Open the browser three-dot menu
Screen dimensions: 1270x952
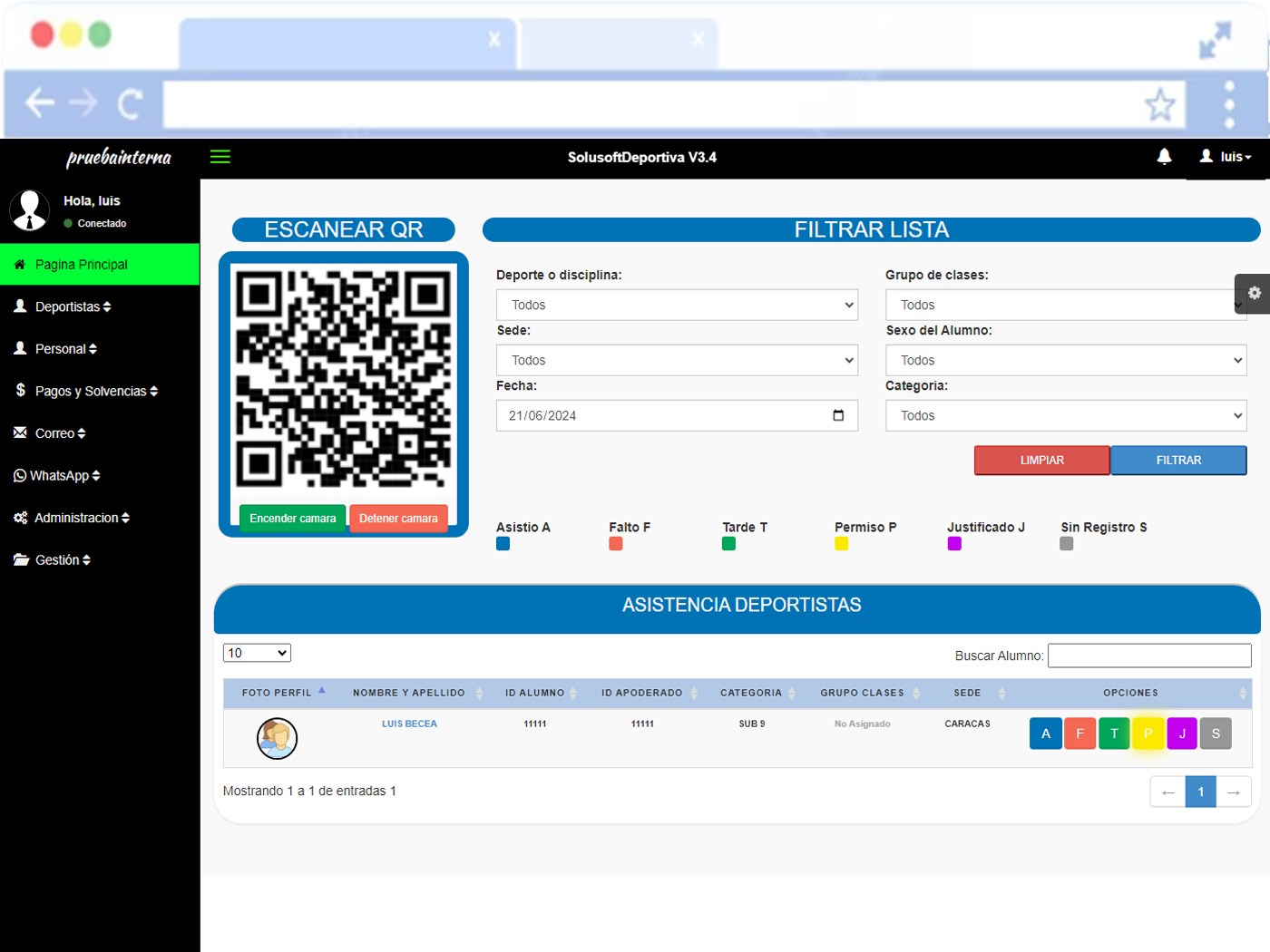(1229, 105)
